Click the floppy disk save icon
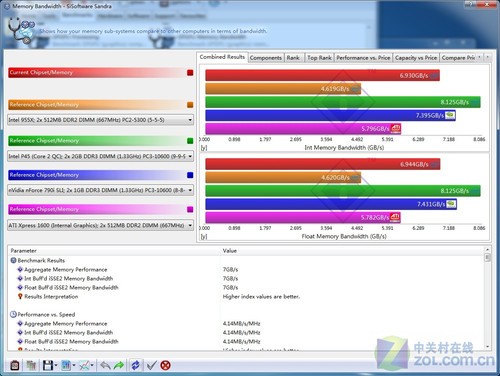This screenshot has height=376, width=500. (48, 365)
